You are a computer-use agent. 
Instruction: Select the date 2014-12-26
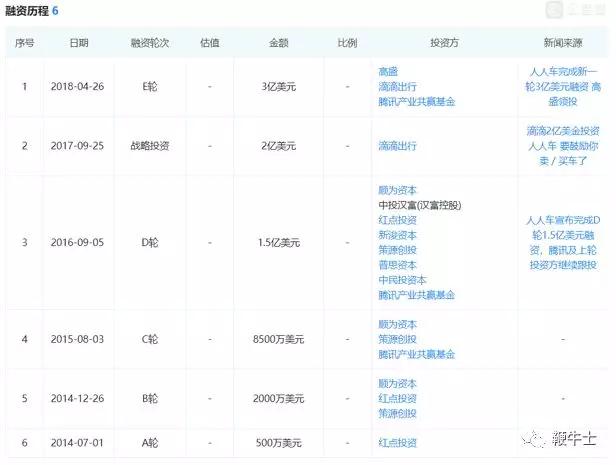[77, 399]
